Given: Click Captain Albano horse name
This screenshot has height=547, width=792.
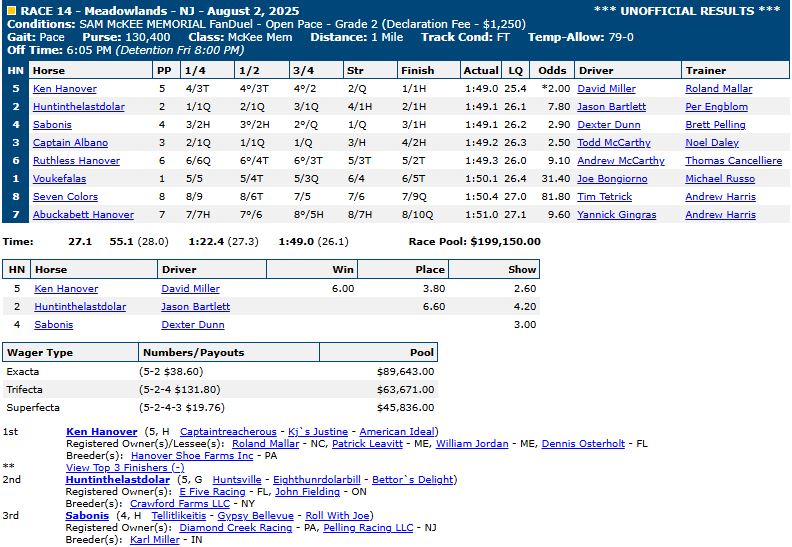Looking at the screenshot, I should pyautogui.click(x=70, y=143).
